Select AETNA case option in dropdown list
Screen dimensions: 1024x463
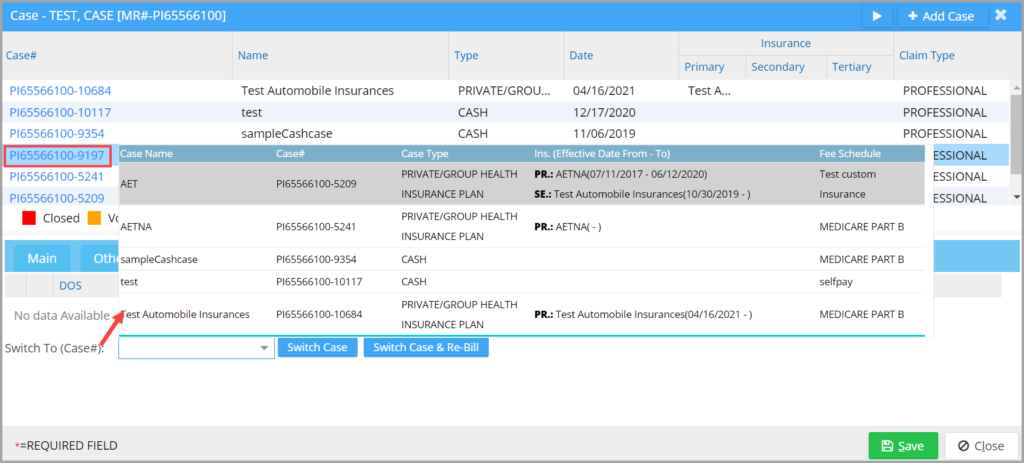(522, 227)
